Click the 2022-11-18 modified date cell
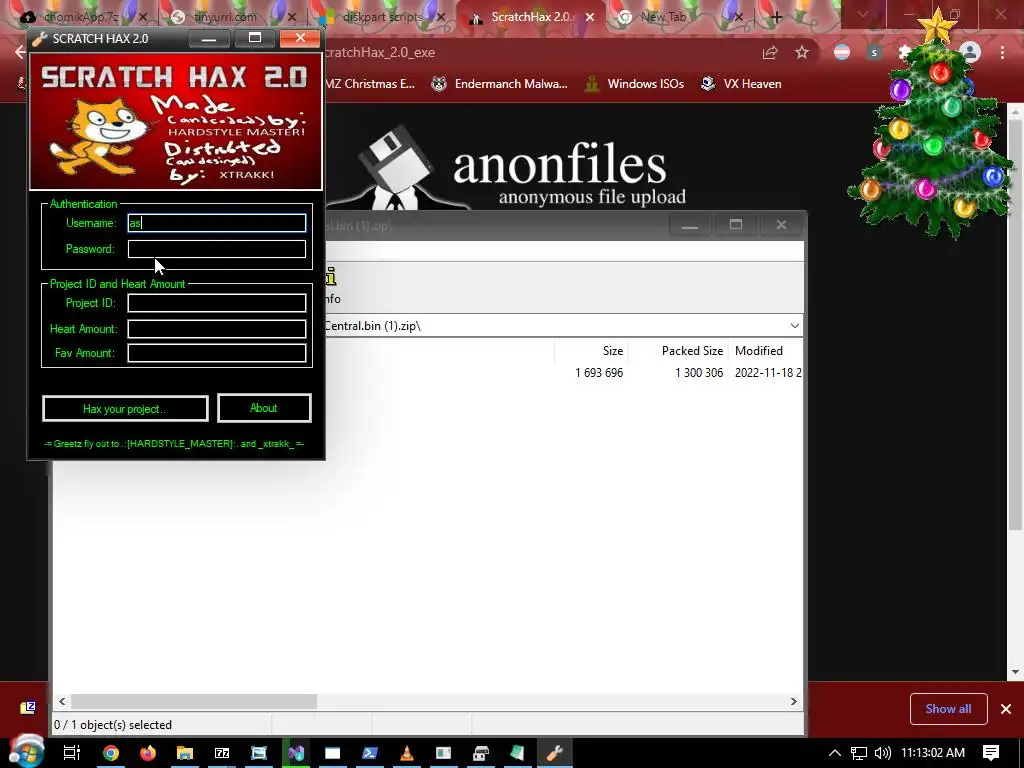The height and width of the screenshot is (768, 1024). tap(768, 373)
